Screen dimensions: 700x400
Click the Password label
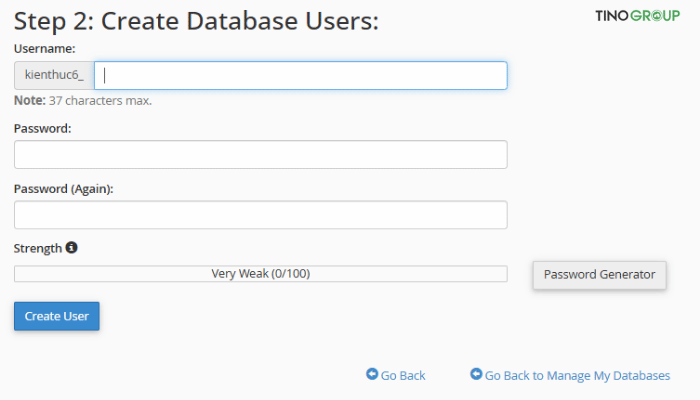click(42, 128)
